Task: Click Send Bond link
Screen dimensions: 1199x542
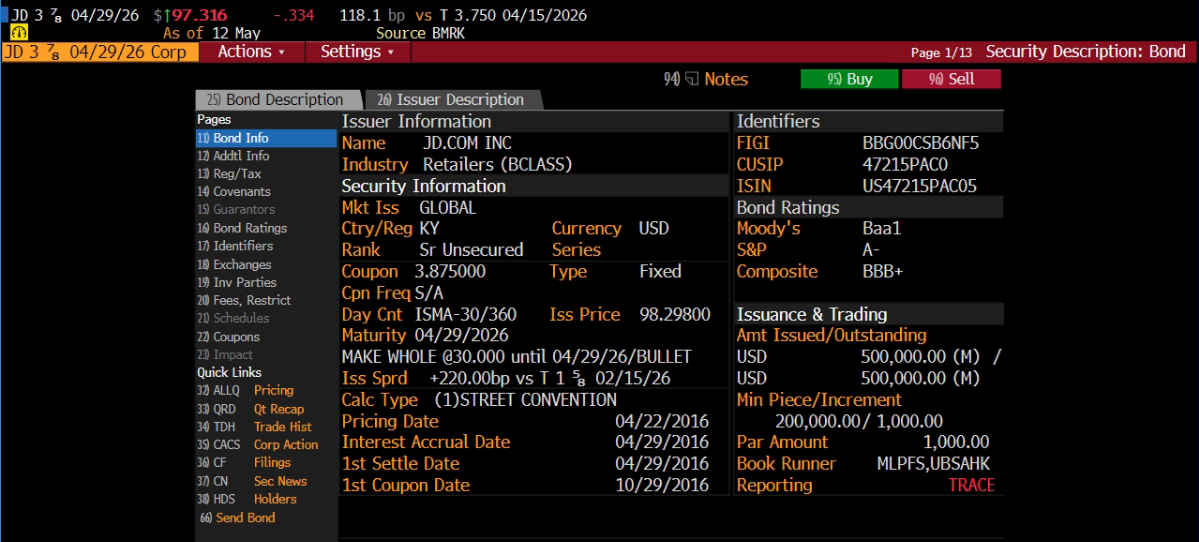Action: tap(238, 518)
